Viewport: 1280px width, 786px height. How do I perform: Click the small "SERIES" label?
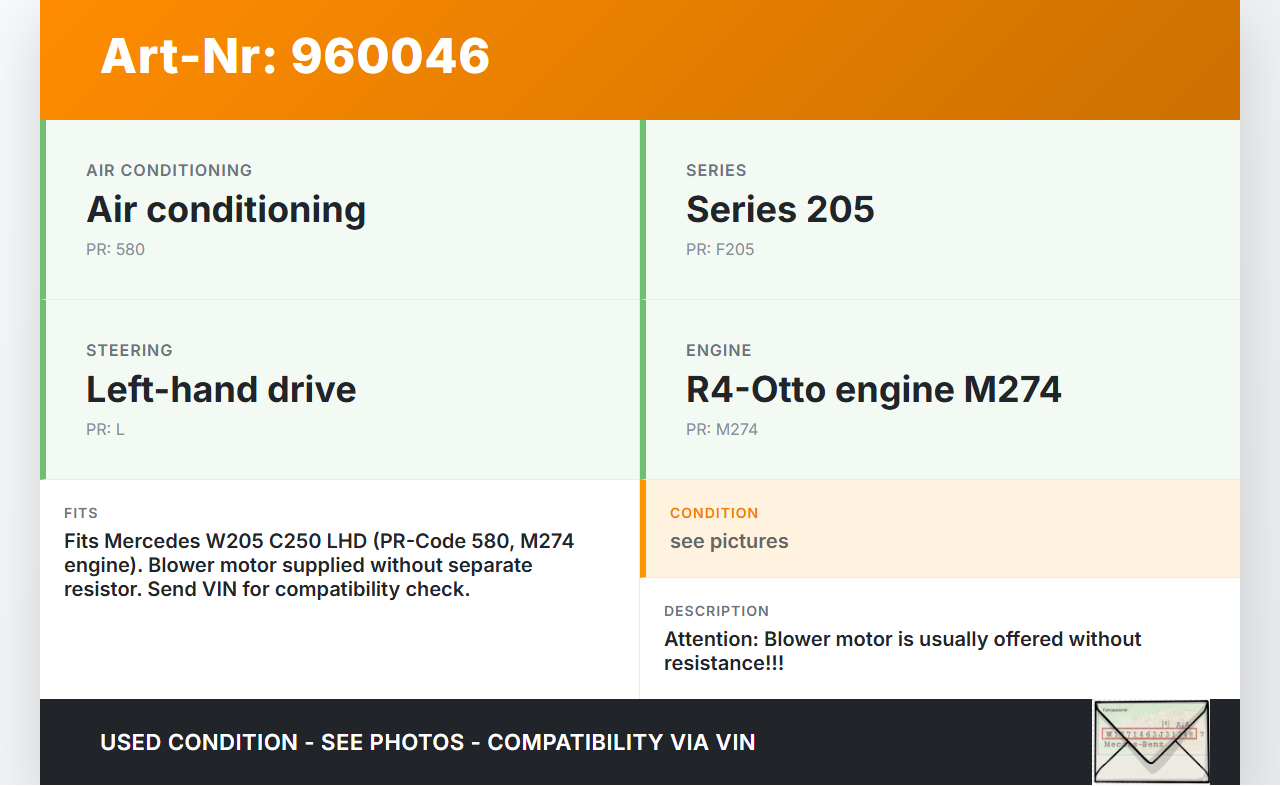pos(716,170)
